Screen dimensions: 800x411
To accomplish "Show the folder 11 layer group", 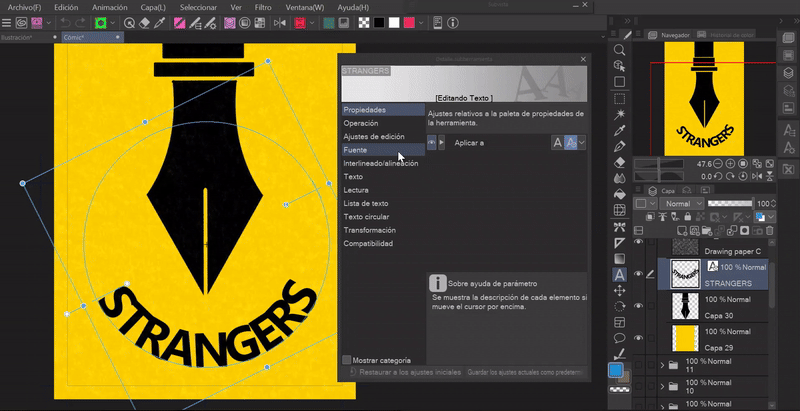I will point(638,365).
